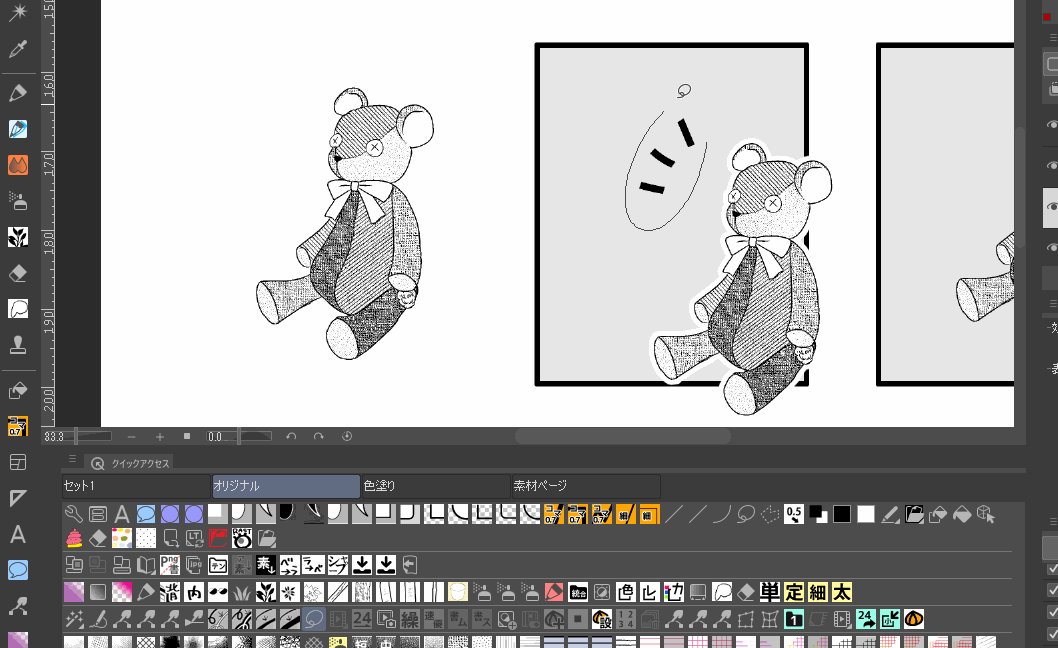Select the blue G-pen brush icon
The width and height of the screenshot is (1058, 648).
click(18, 128)
